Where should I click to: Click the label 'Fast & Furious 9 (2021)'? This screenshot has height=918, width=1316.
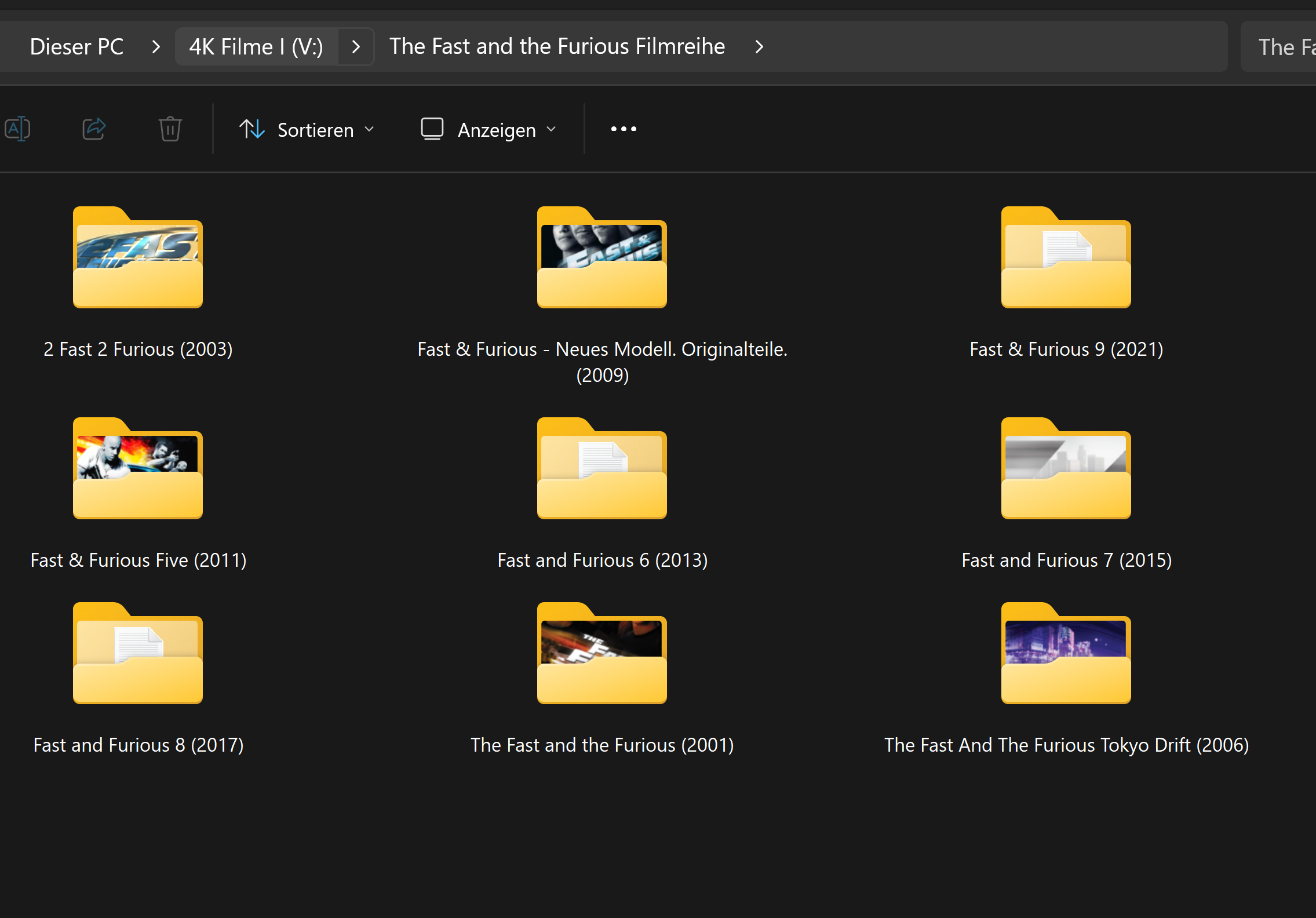tap(1066, 349)
